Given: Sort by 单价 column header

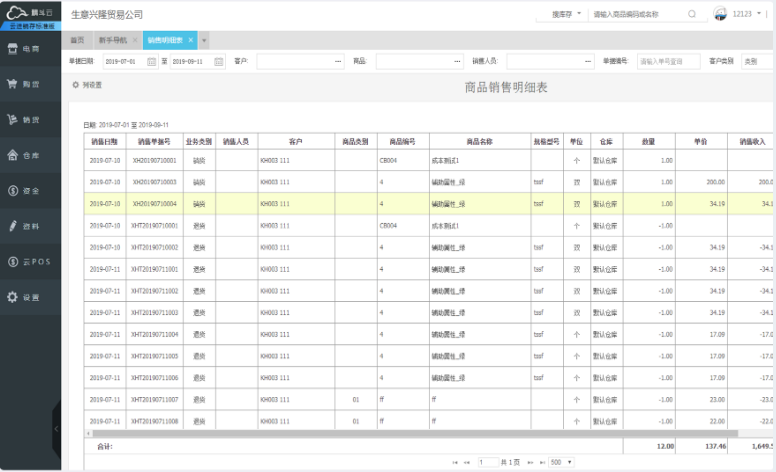Looking at the screenshot, I should point(701,142).
